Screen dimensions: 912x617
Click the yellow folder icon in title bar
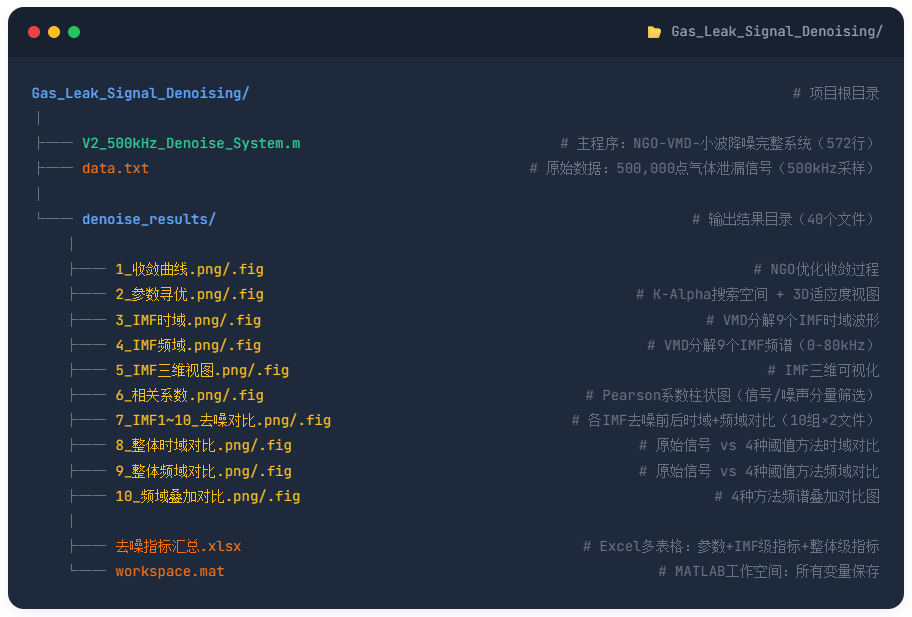tap(654, 32)
